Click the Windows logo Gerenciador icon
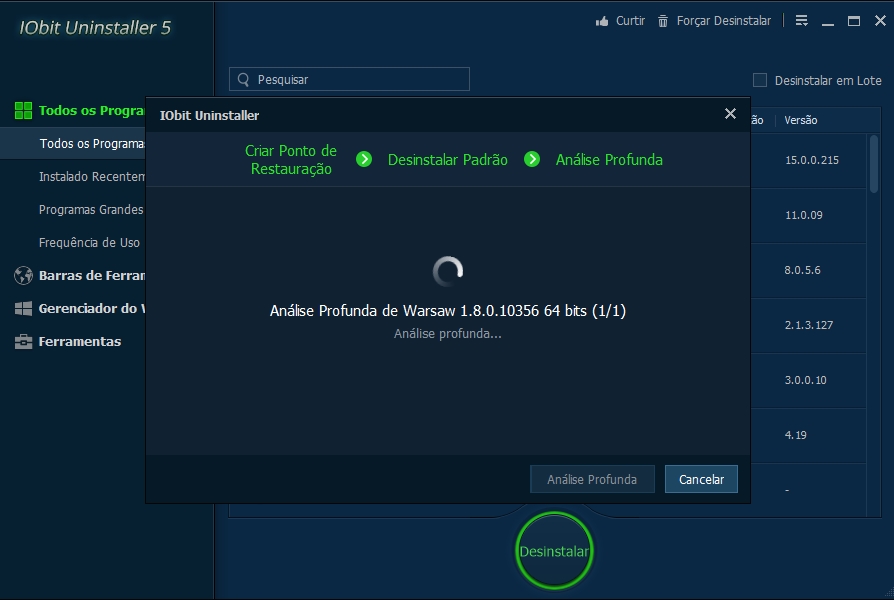894x600 pixels. (23, 309)
